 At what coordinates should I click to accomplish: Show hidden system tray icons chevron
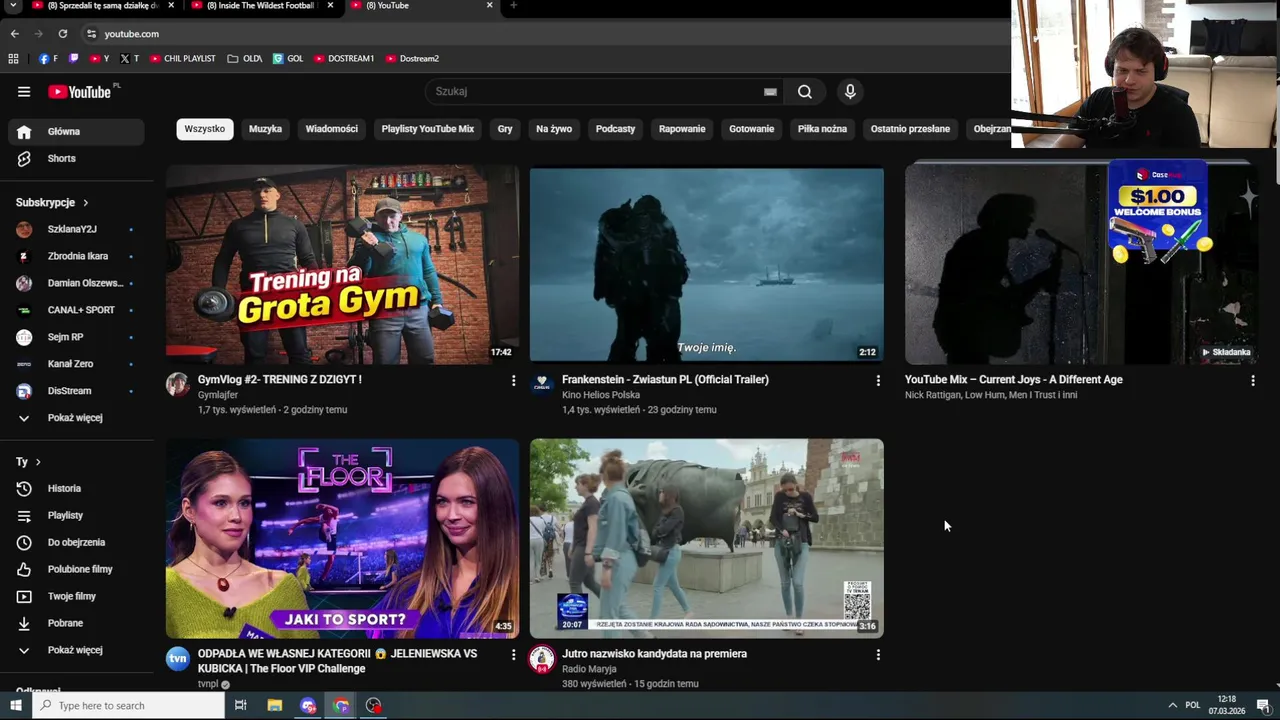[1172, 705]
